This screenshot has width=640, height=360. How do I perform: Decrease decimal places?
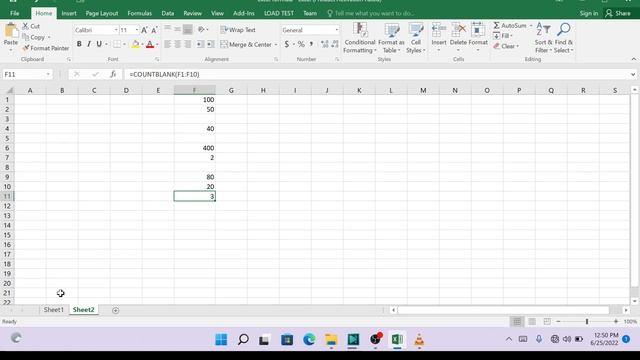click(335, 44)
